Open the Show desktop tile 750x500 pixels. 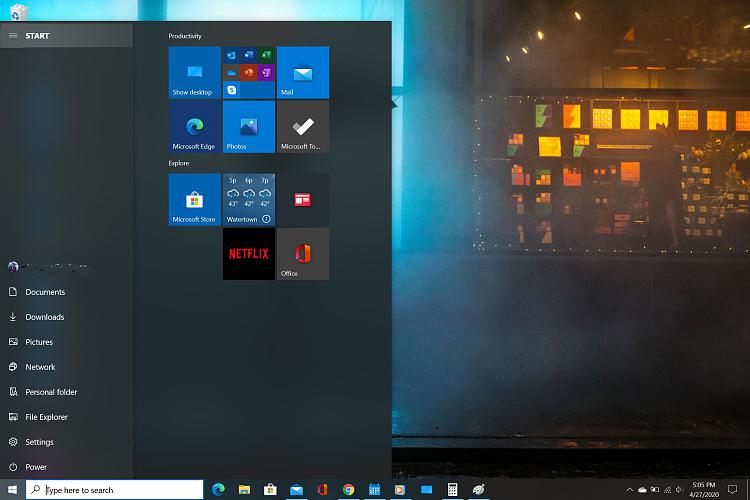[x=194, y=72]
